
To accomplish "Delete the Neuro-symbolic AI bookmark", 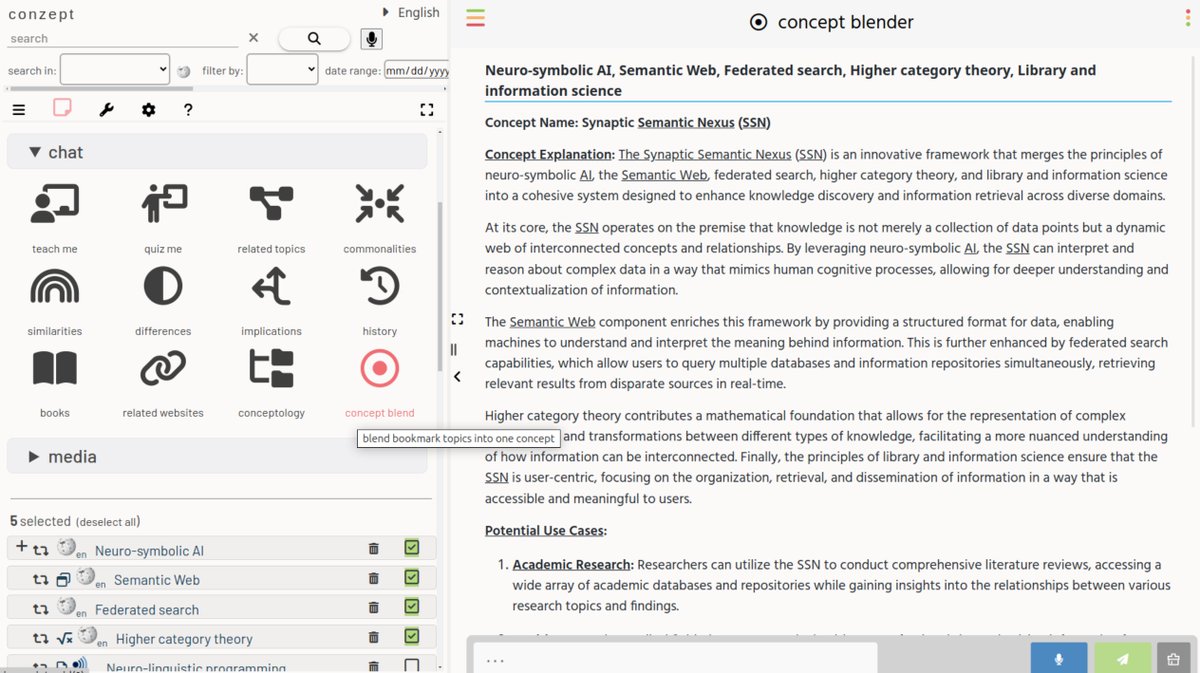I will 374,548.
